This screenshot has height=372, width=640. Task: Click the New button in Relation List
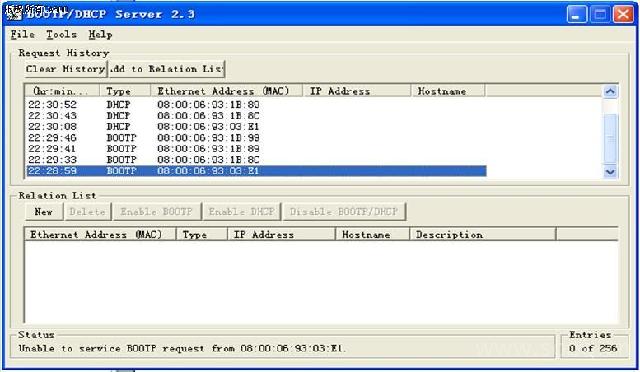pyautogui.click(x=44, y=212)
